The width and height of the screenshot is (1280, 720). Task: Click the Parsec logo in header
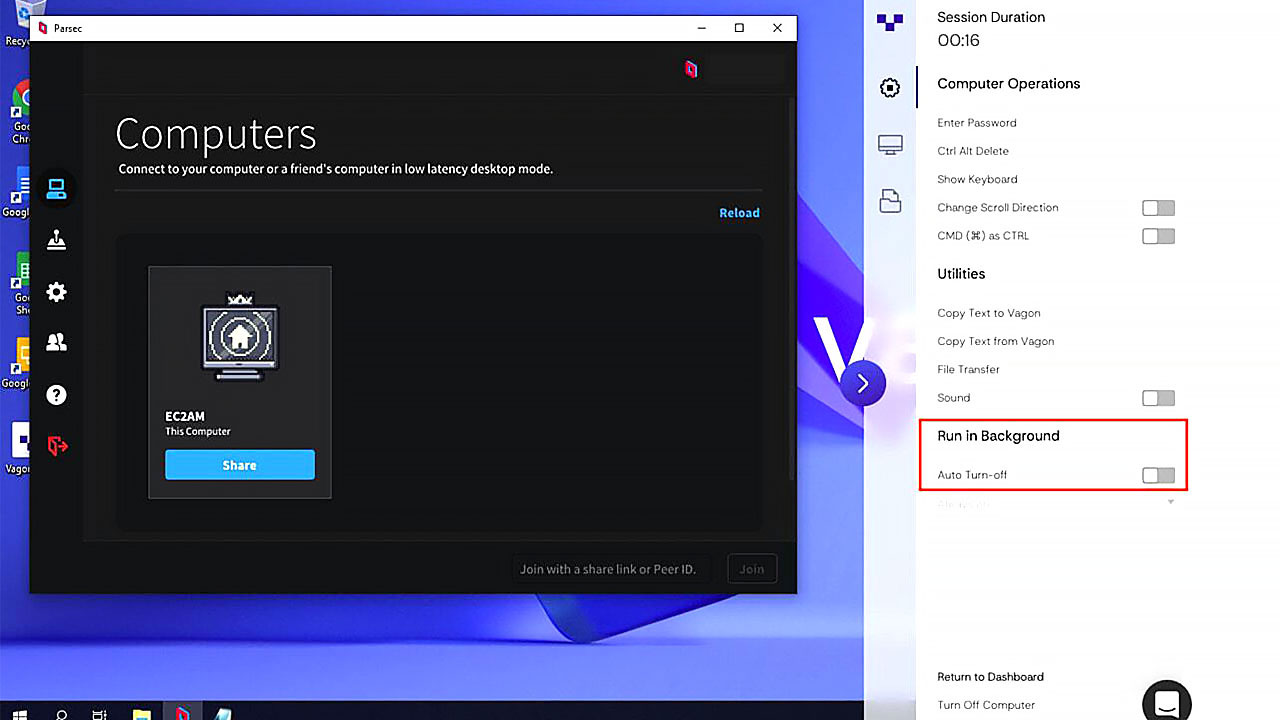pyautogui.click(x=690, y=69)
